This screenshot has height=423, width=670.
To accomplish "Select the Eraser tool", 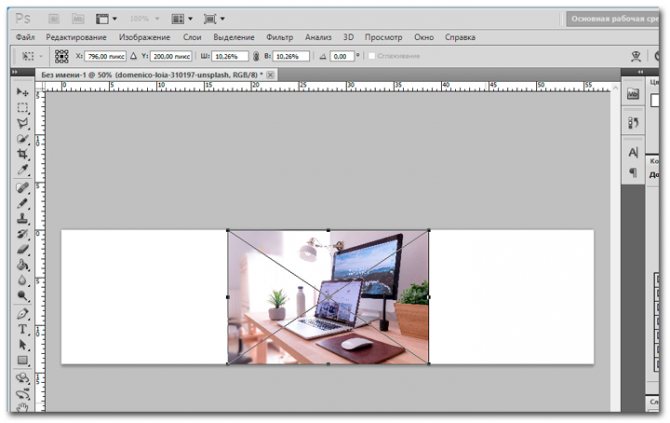I will click(22, 249).
